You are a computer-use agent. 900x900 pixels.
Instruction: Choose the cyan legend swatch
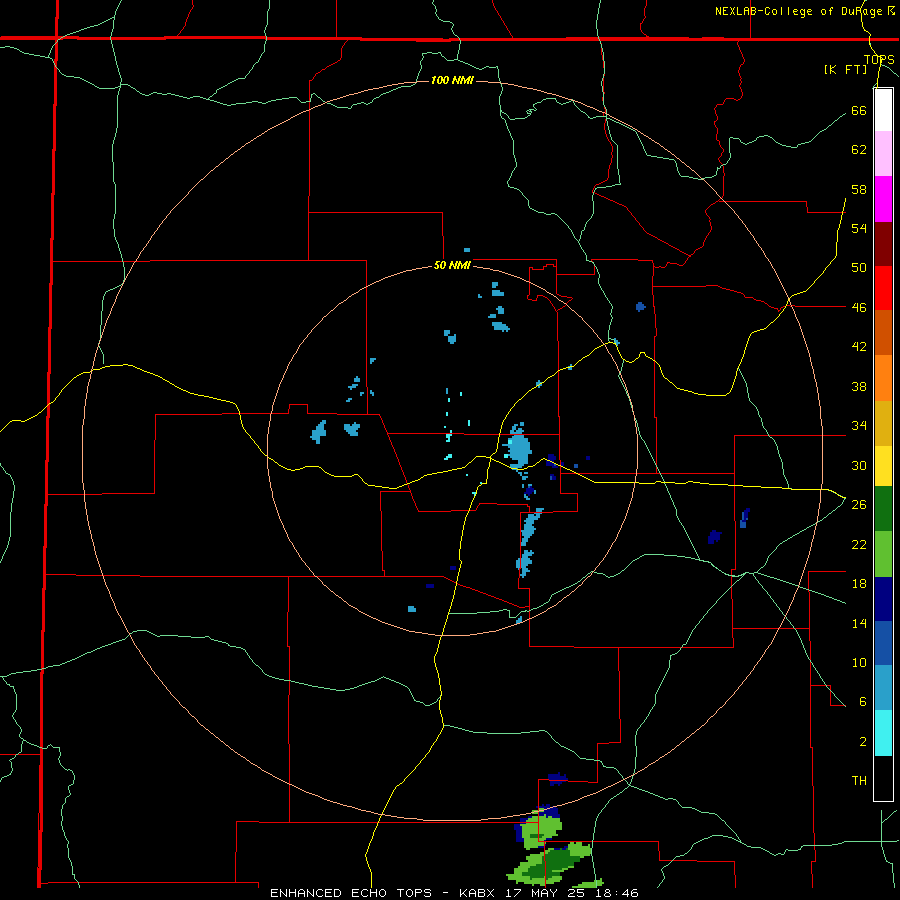[883, 733]
